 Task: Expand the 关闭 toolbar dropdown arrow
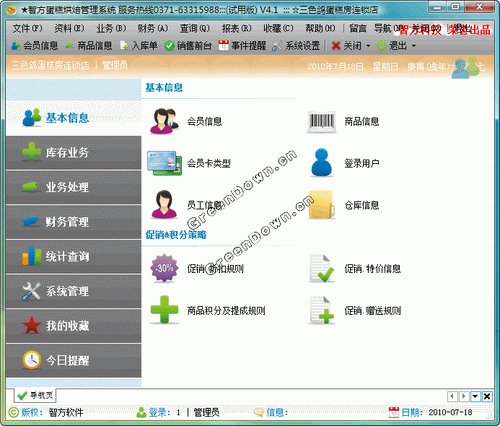(368, 46)
